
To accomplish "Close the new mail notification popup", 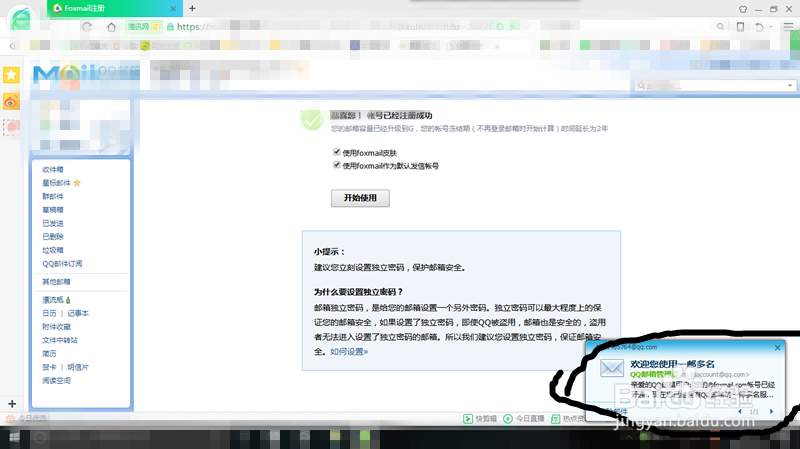I will pyautogui.click(x=778, y=347).
